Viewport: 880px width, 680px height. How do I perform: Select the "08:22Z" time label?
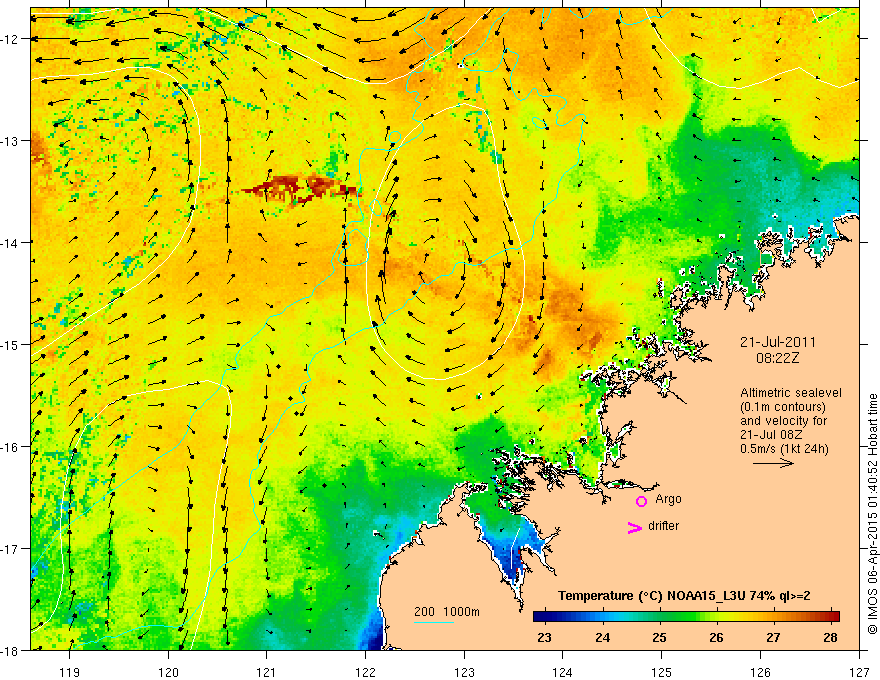pyautogui.click(x=777, y=358)
